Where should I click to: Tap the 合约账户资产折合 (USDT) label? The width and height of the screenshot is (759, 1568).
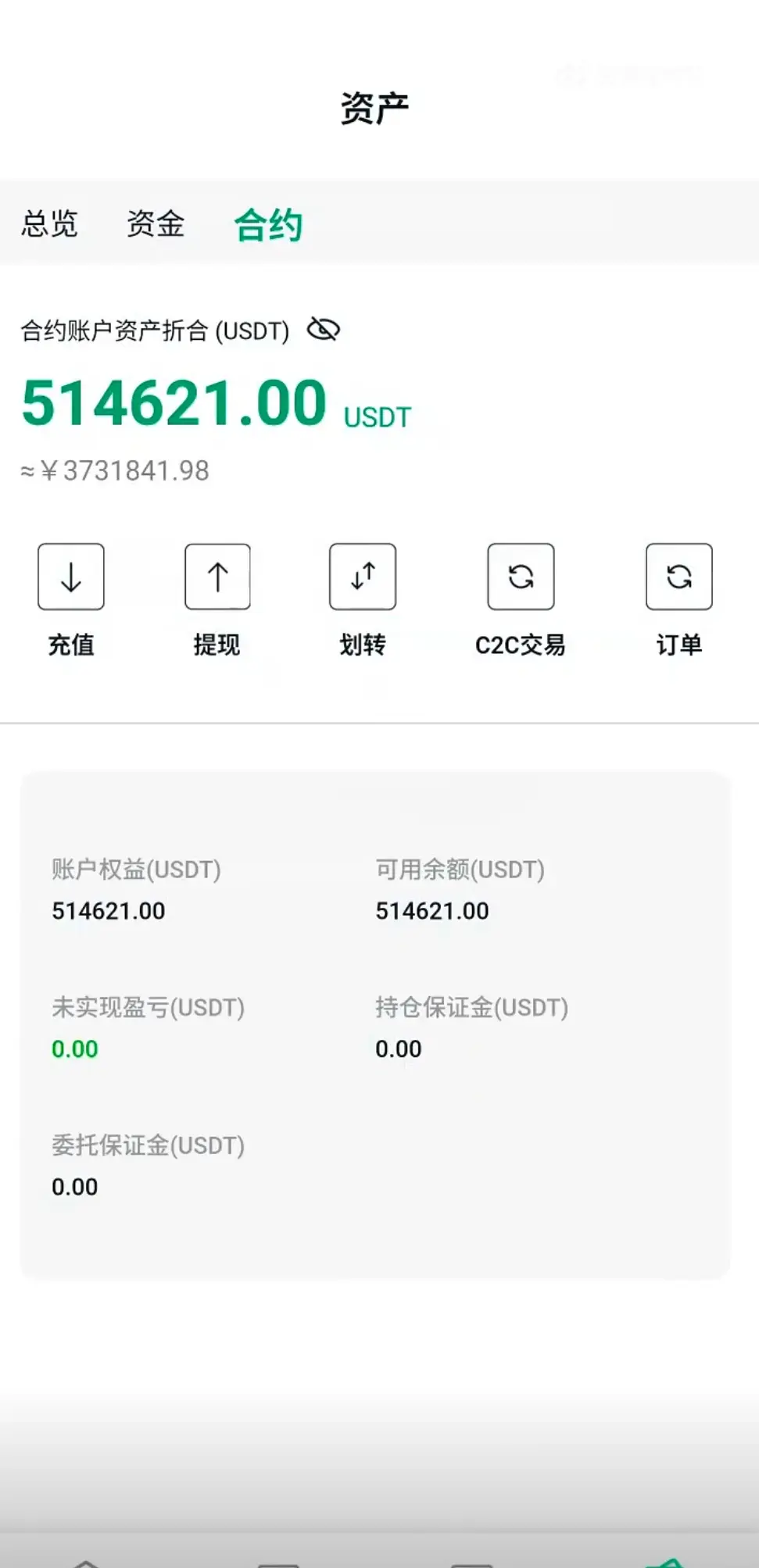tap(155, 330)
